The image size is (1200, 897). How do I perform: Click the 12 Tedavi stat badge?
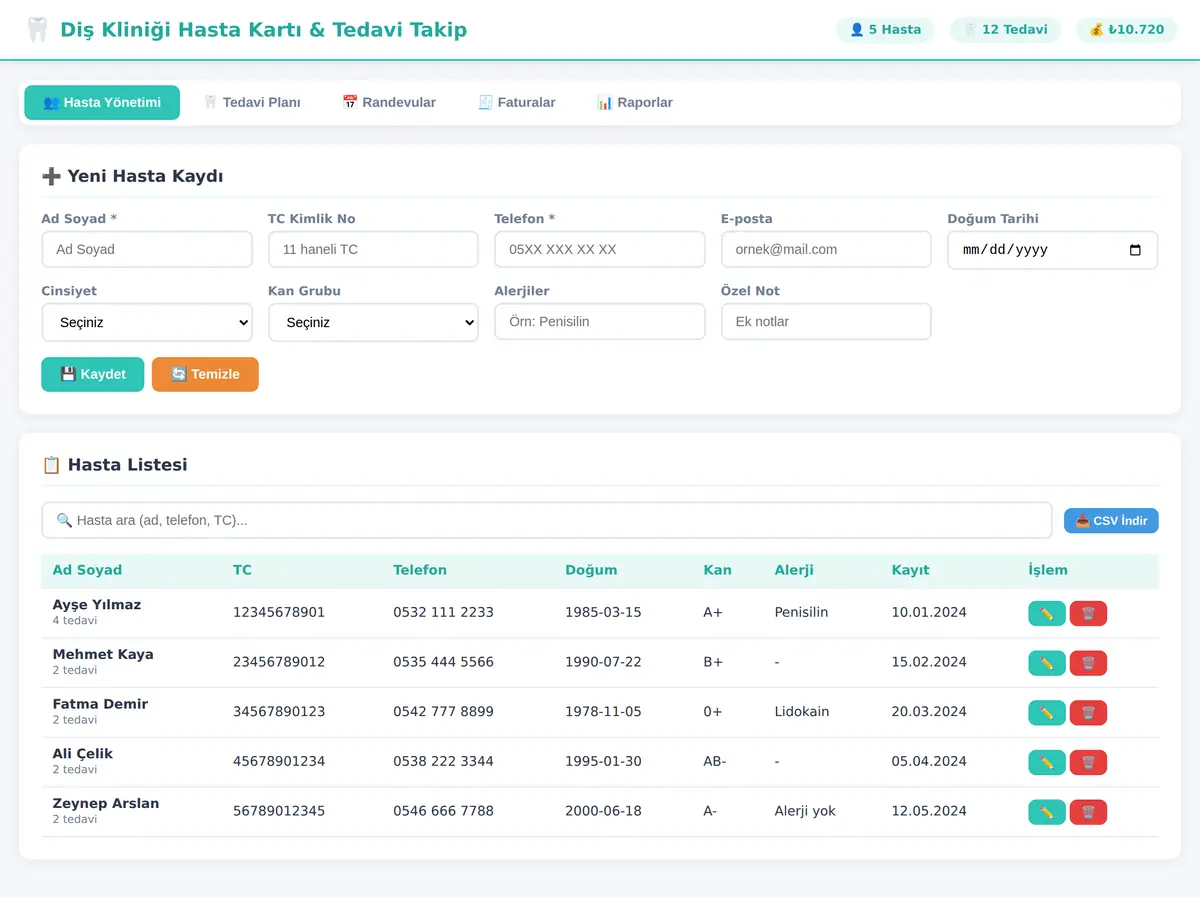click(1005, 30)
